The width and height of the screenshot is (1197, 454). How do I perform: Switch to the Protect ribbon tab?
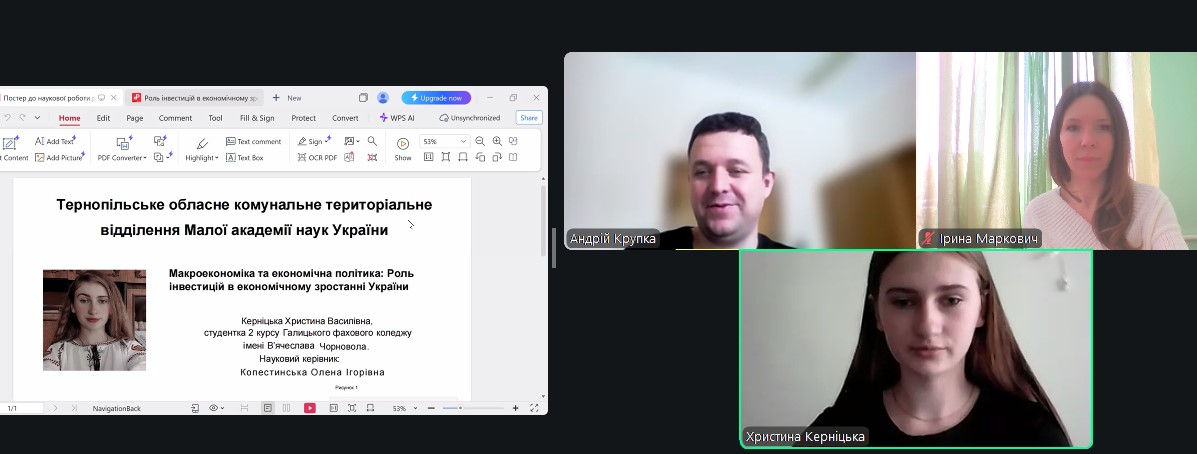click(x=303, y=118)
